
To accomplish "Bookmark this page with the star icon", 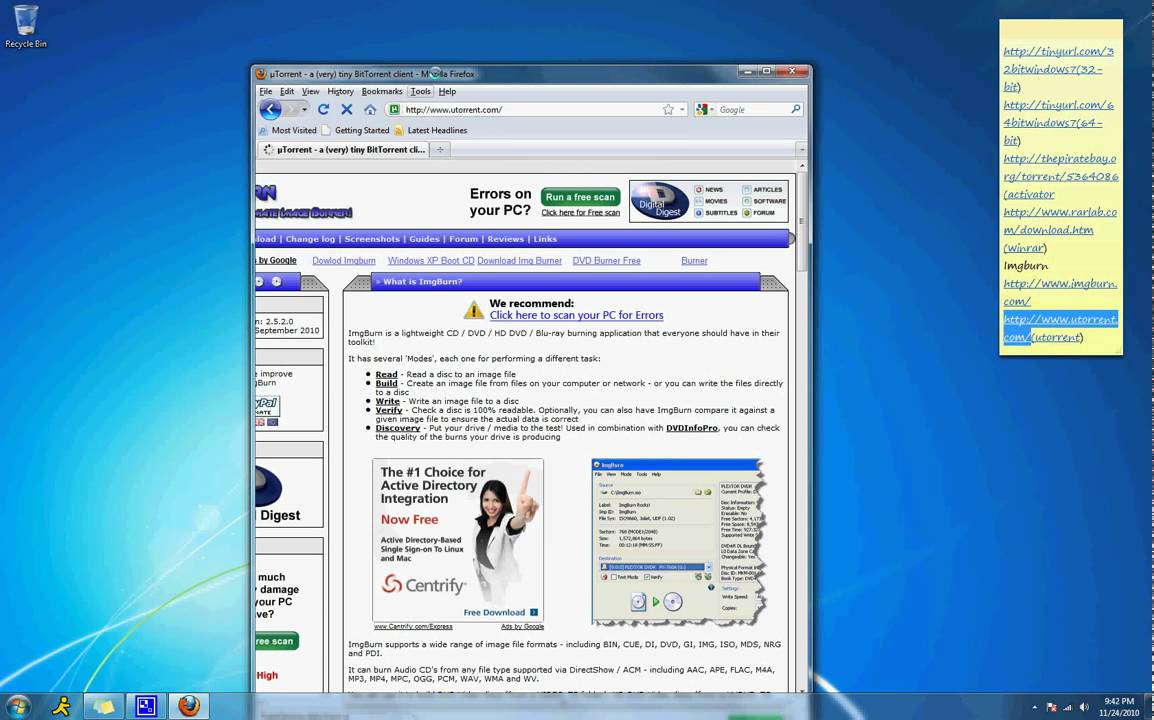I will 668,109.
